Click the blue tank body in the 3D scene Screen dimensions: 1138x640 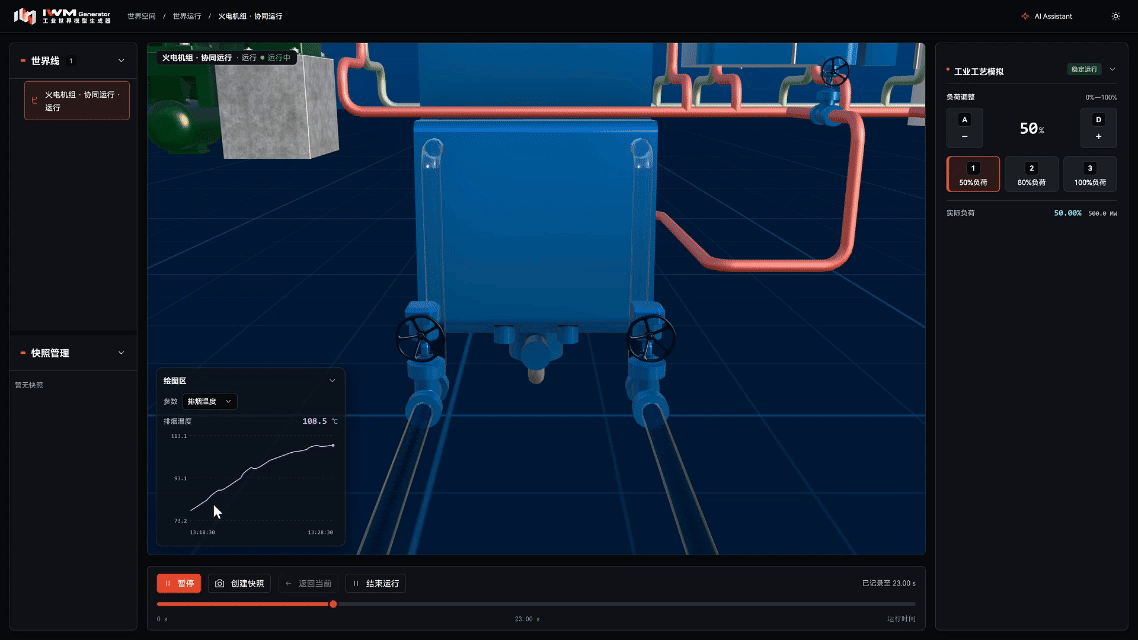tap(536, 225)
